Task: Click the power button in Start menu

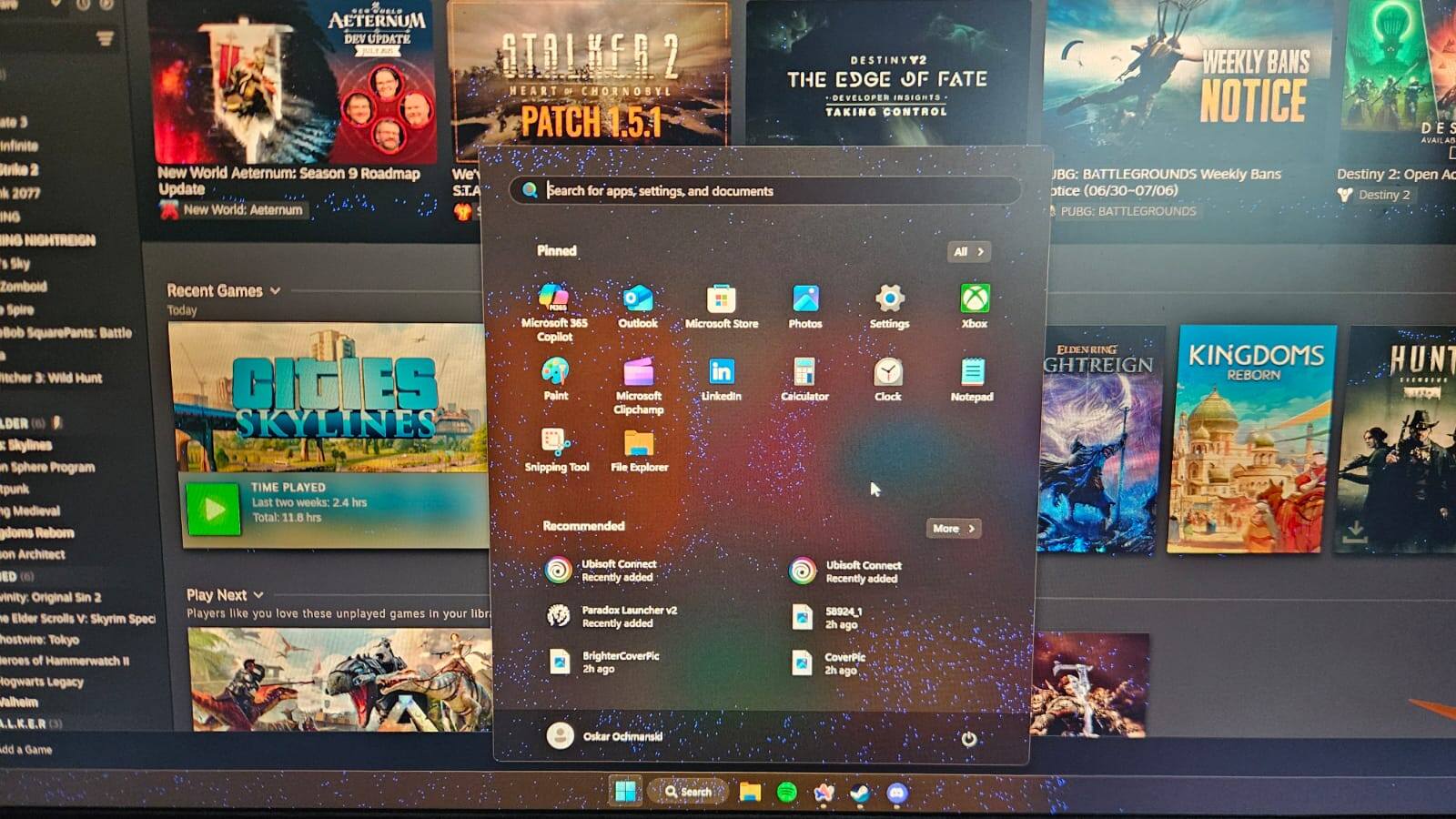Action: tap(969, 739)
